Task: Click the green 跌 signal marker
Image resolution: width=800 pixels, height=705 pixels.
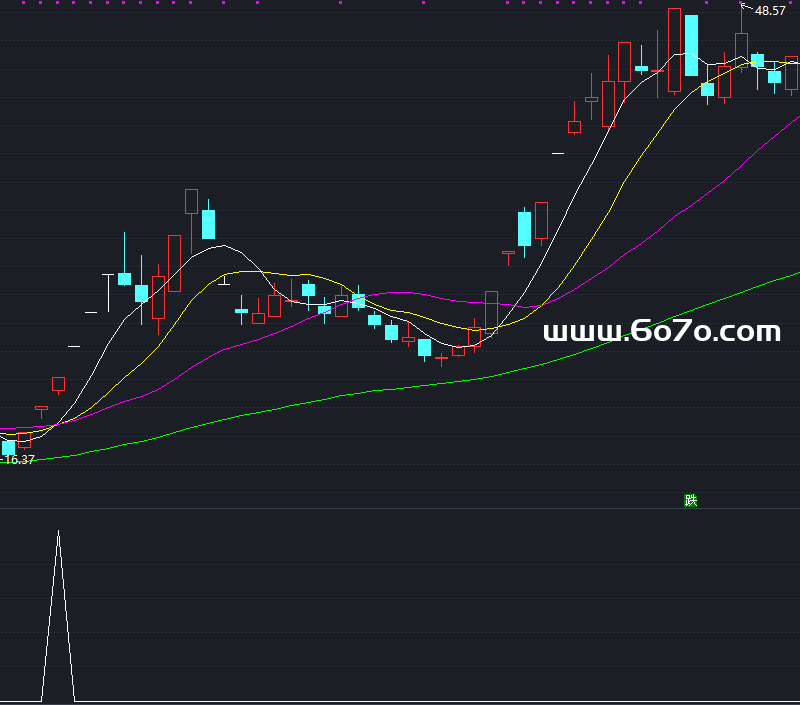Action: click(690, 500)
